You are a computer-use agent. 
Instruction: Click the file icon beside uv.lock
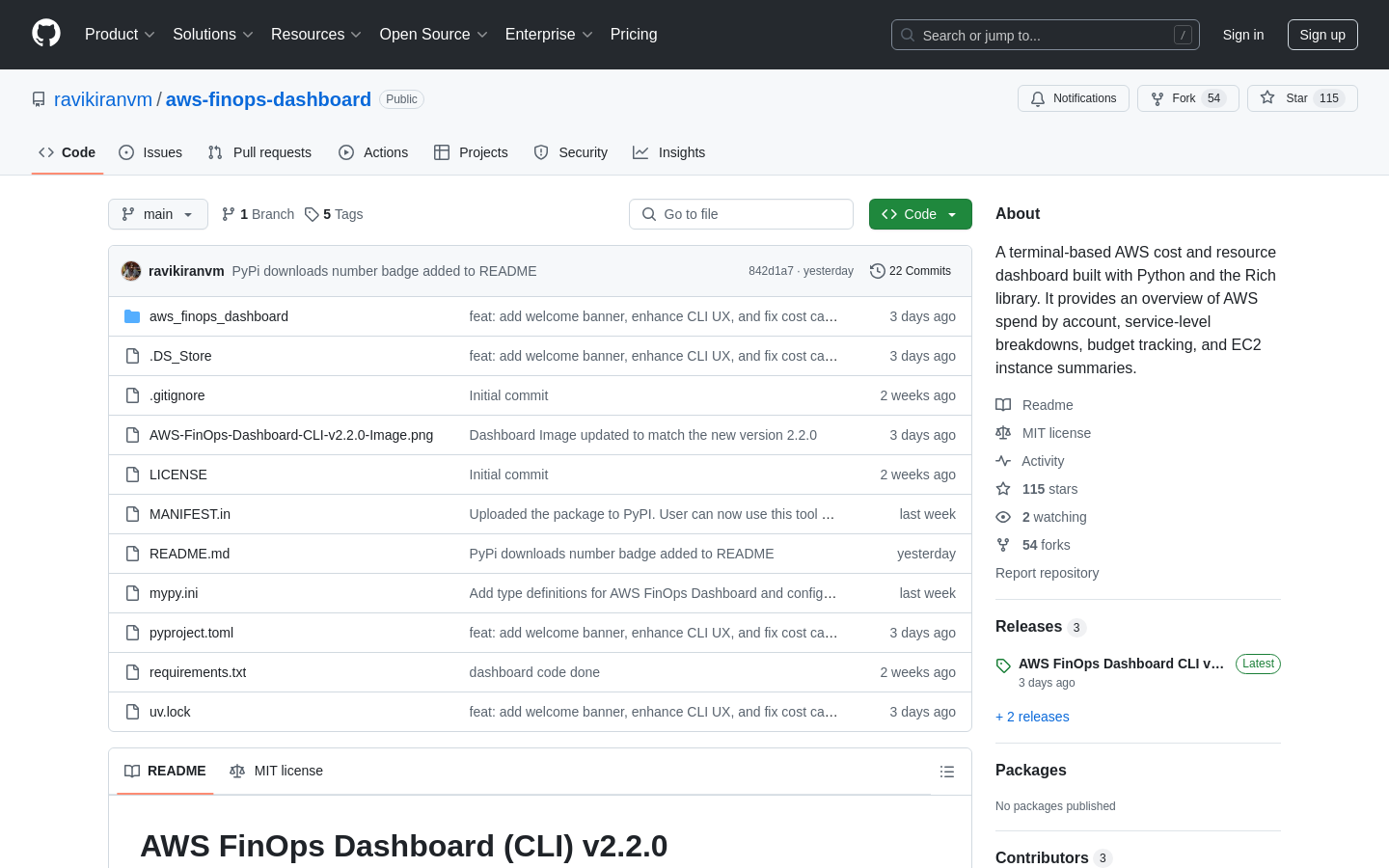coord(132,712)
